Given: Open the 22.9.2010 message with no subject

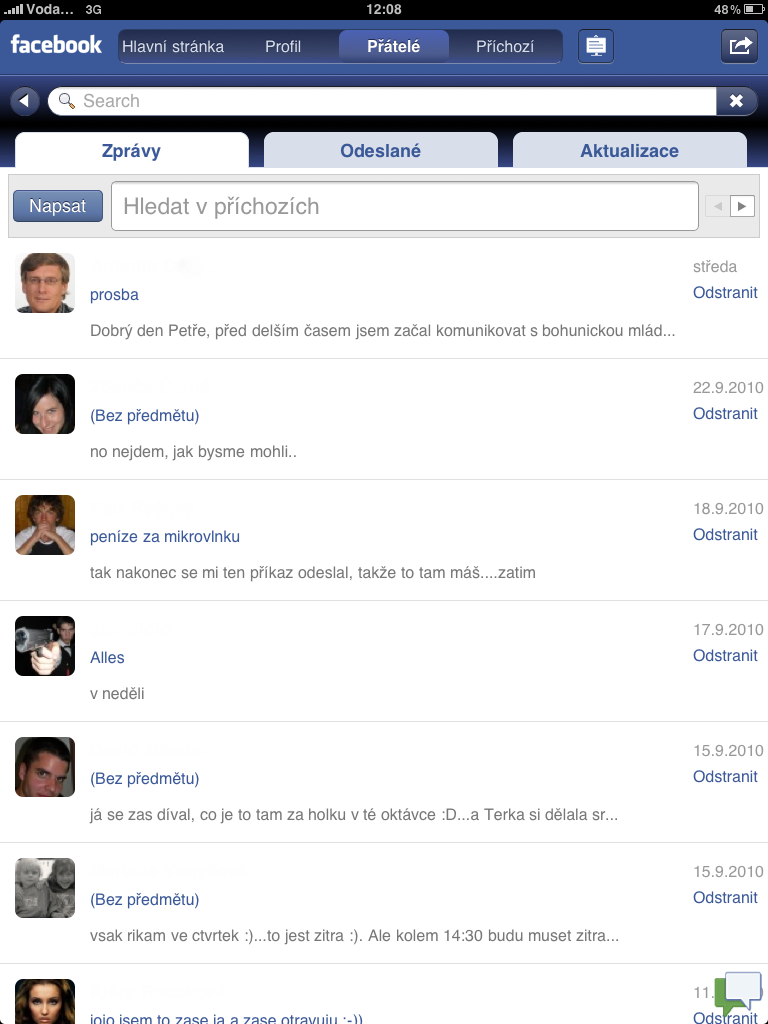Looking at the screenshot, I should point(144,415).
